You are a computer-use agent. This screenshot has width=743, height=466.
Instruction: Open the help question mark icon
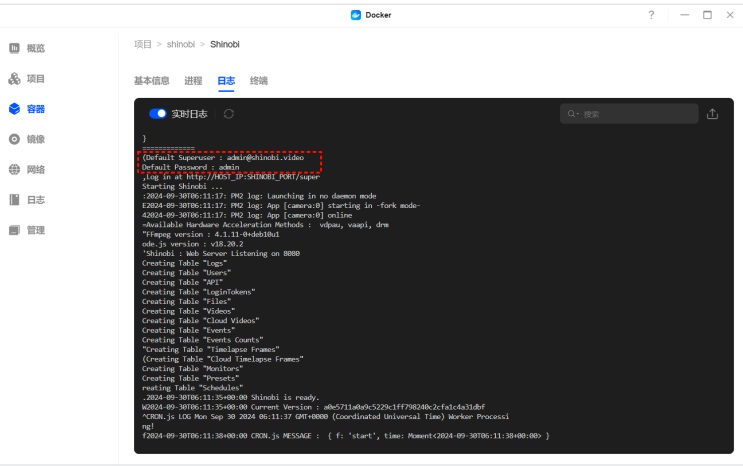pyautogui.click(x=651, y=15)
